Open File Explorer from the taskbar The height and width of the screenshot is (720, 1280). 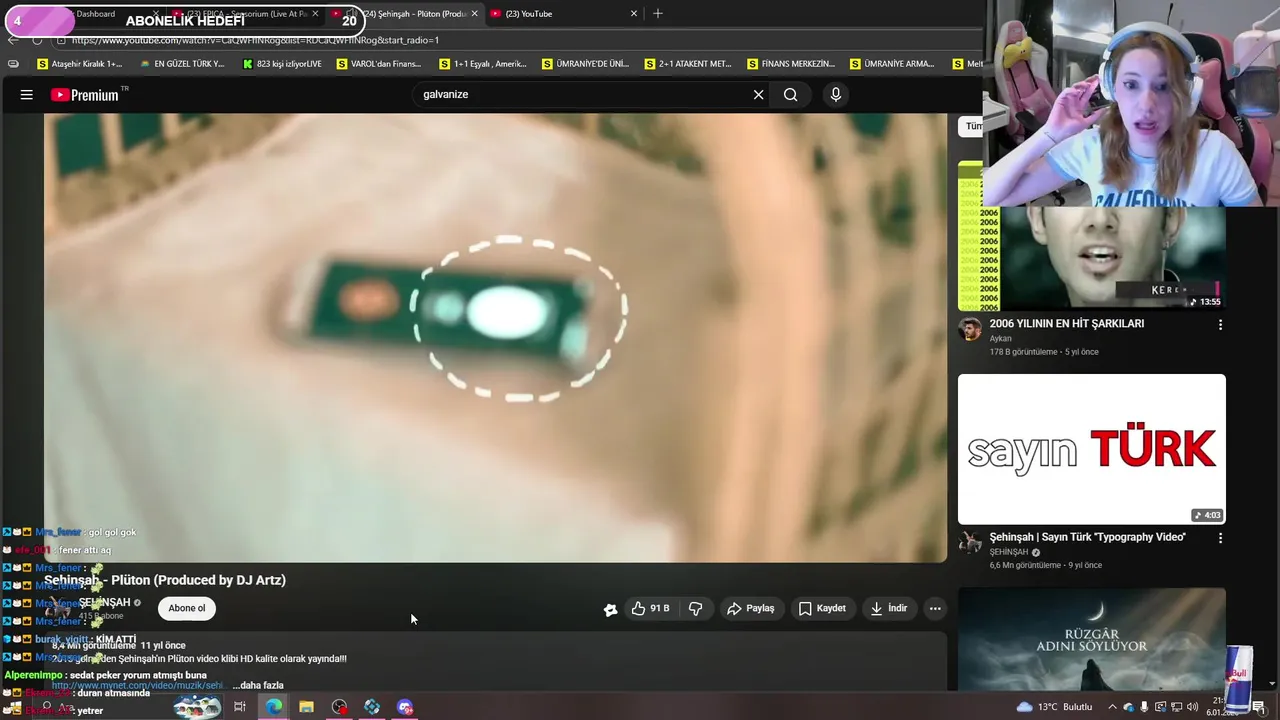click(306, 707)
